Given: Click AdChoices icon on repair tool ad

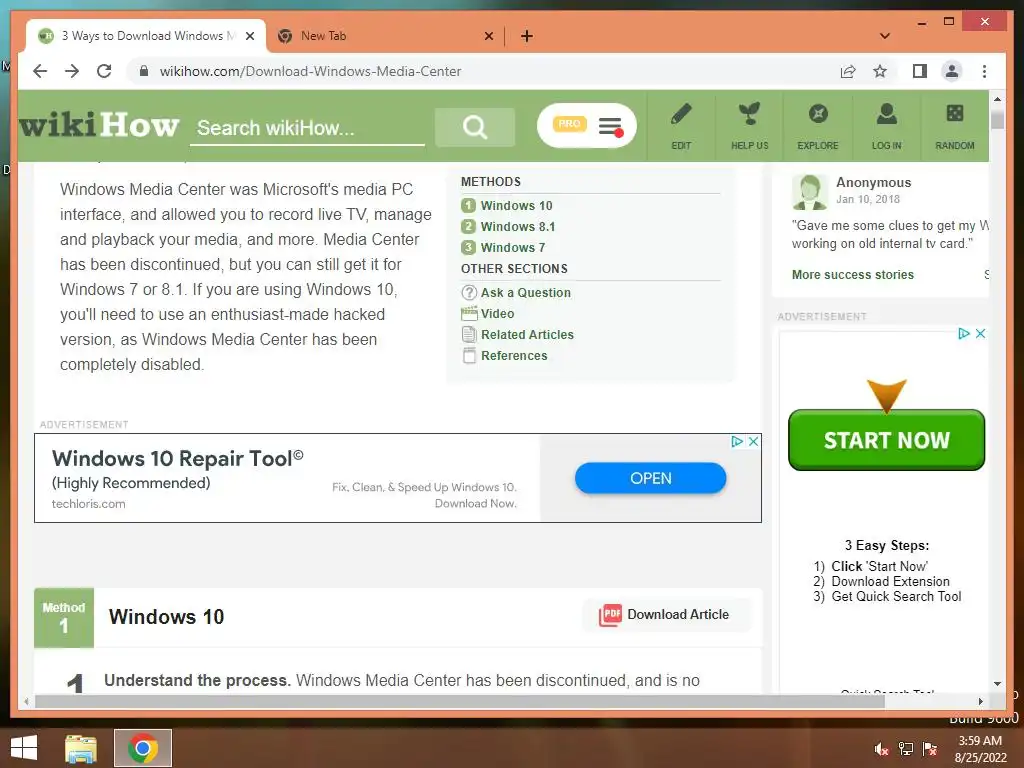Looking at the screenshot, I should tap(737, 441).
